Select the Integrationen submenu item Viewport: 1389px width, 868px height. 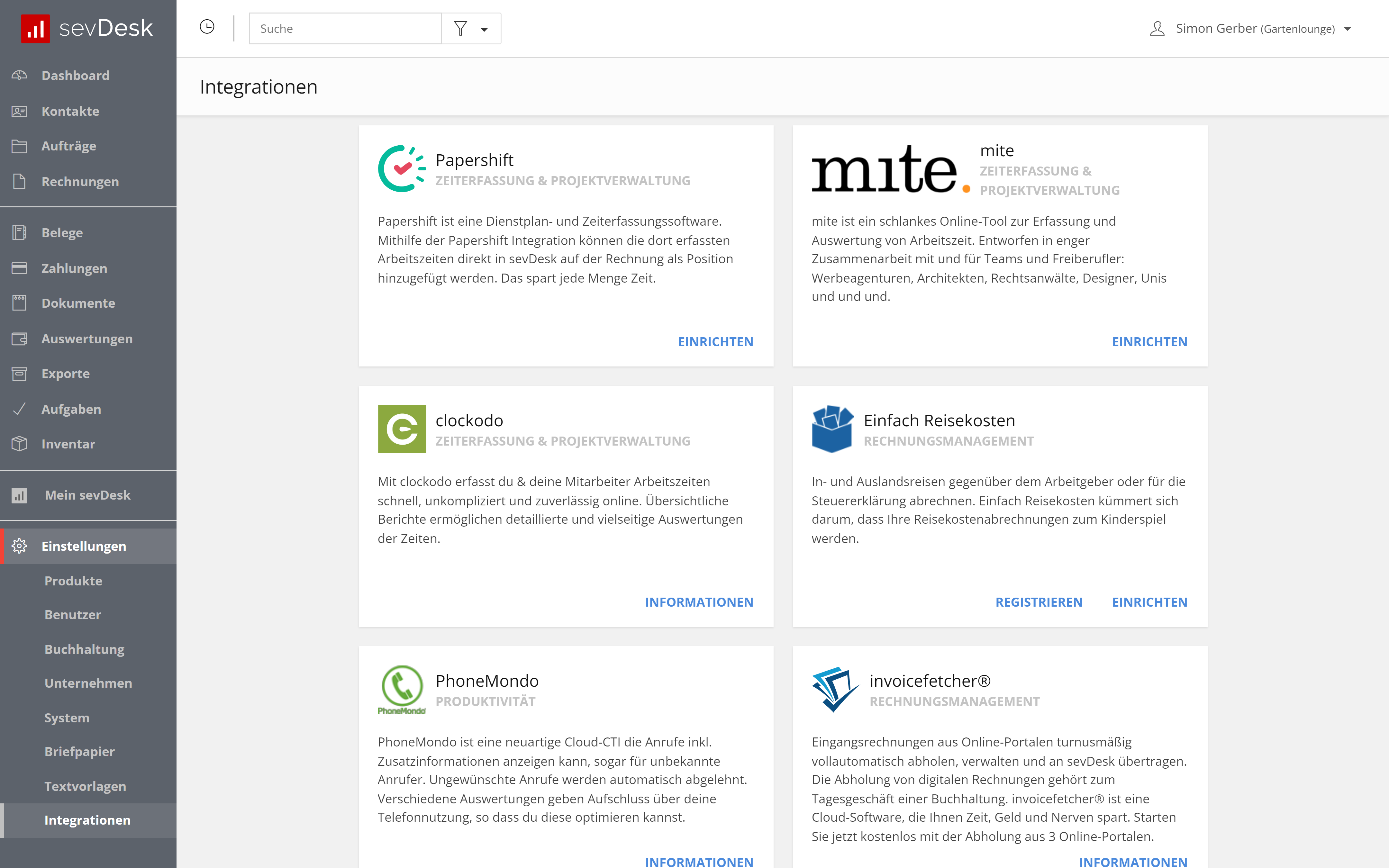point(88,820)
